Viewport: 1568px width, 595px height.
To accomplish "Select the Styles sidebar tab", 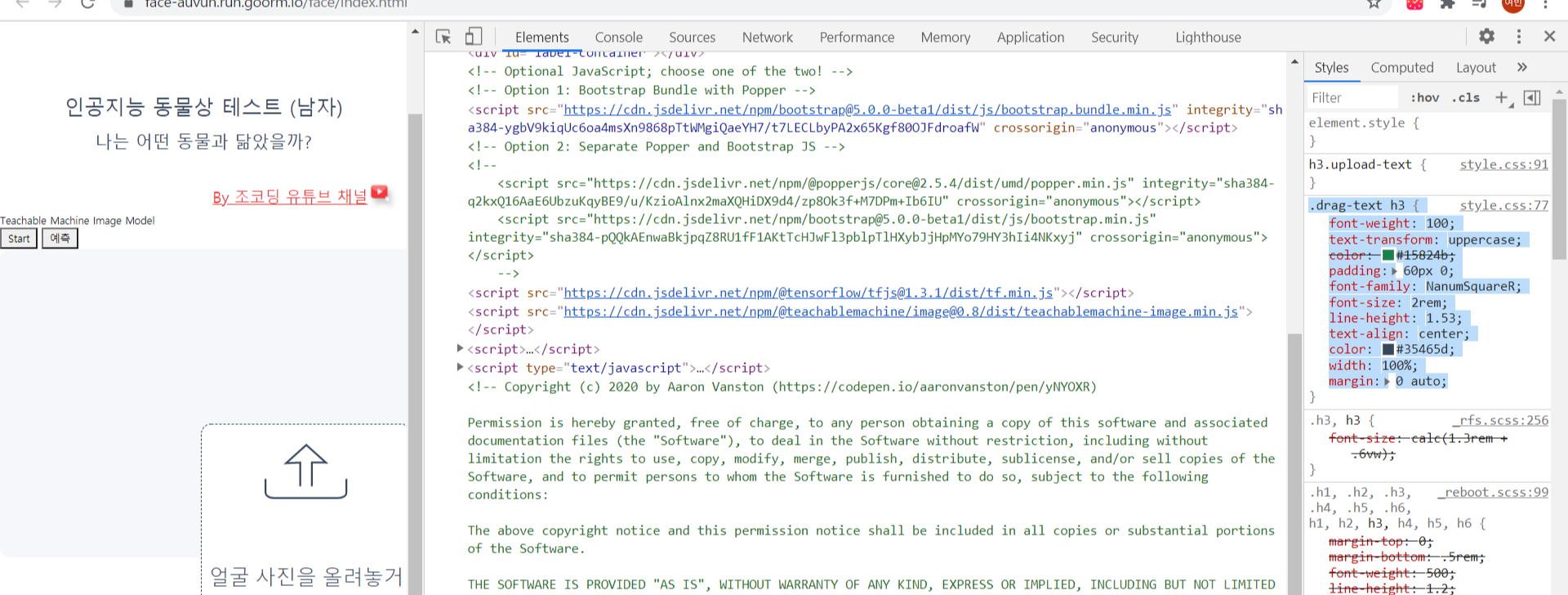I will point(1331,68).
